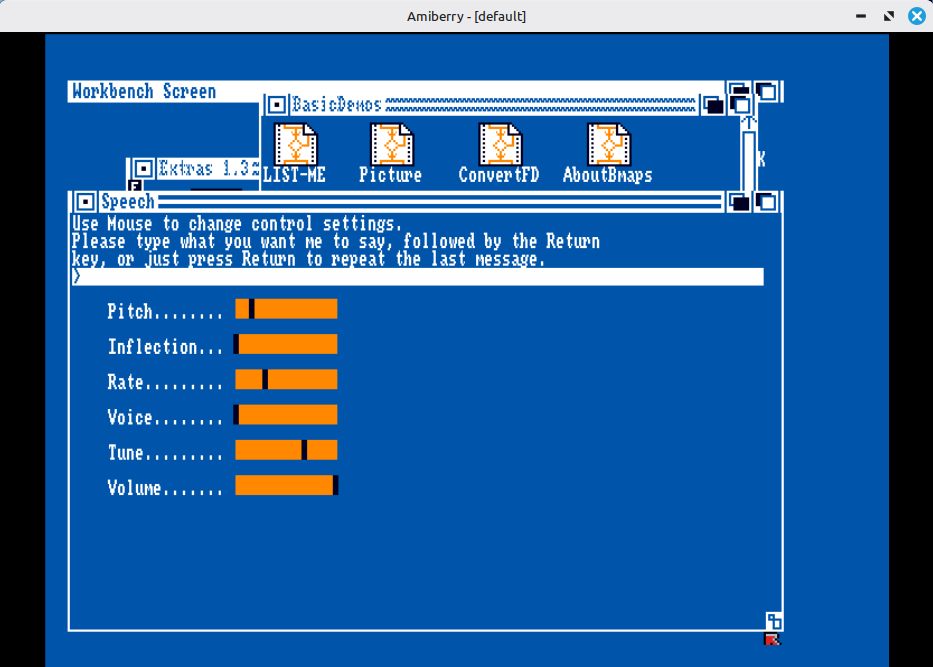The image size is (933, 667).
Task: Click the 'Pitch' label text
Action: pos(130,311)
